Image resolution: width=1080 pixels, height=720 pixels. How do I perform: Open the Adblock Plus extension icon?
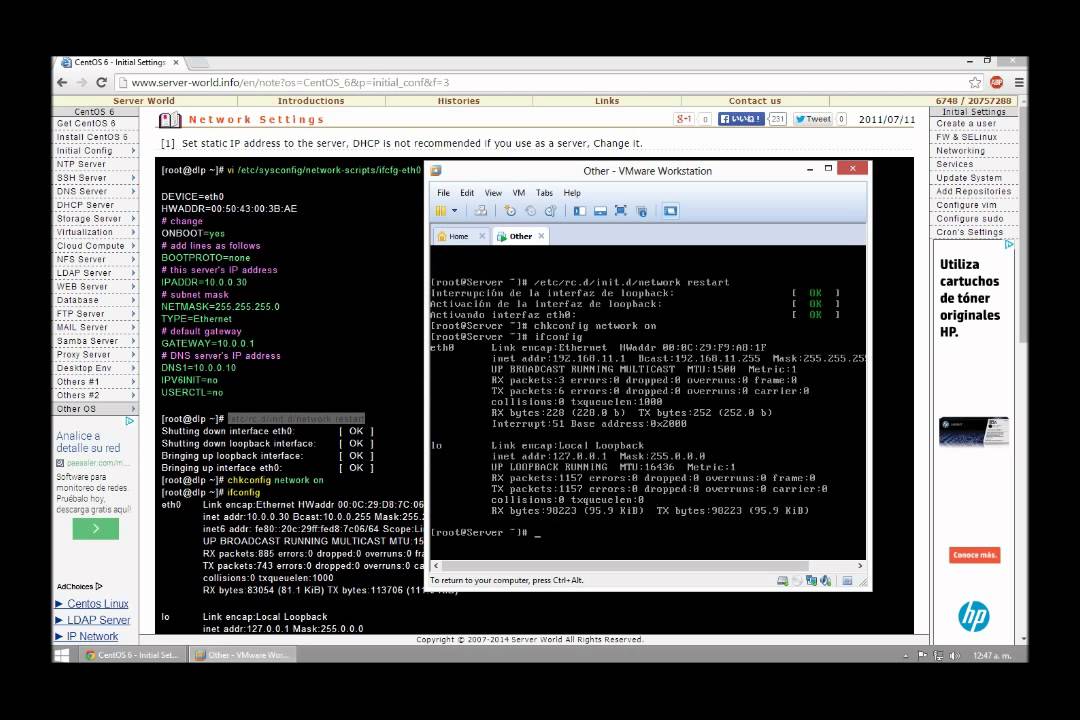pos(997,83)
